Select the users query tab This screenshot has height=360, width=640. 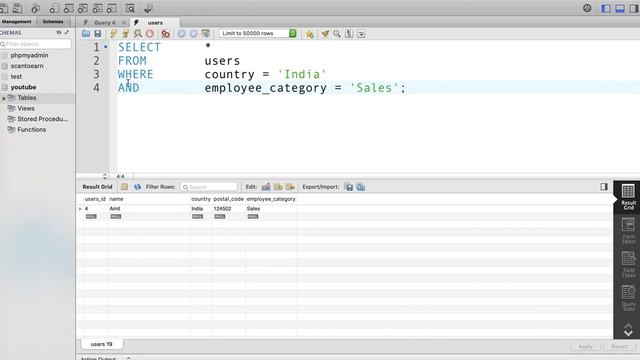pos(155,23)
